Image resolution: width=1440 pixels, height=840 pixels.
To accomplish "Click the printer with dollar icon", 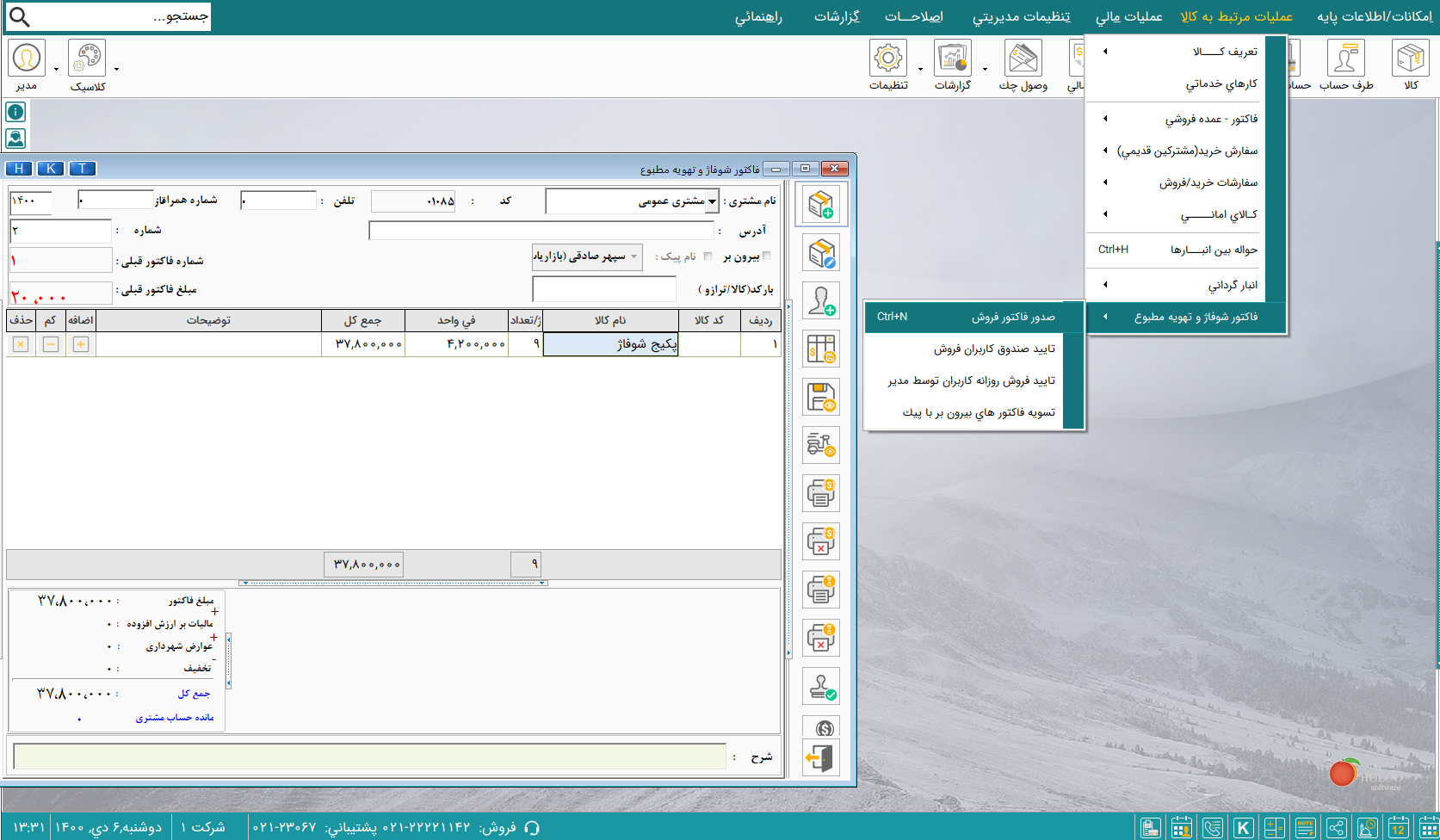I will (x=821, y=494).
